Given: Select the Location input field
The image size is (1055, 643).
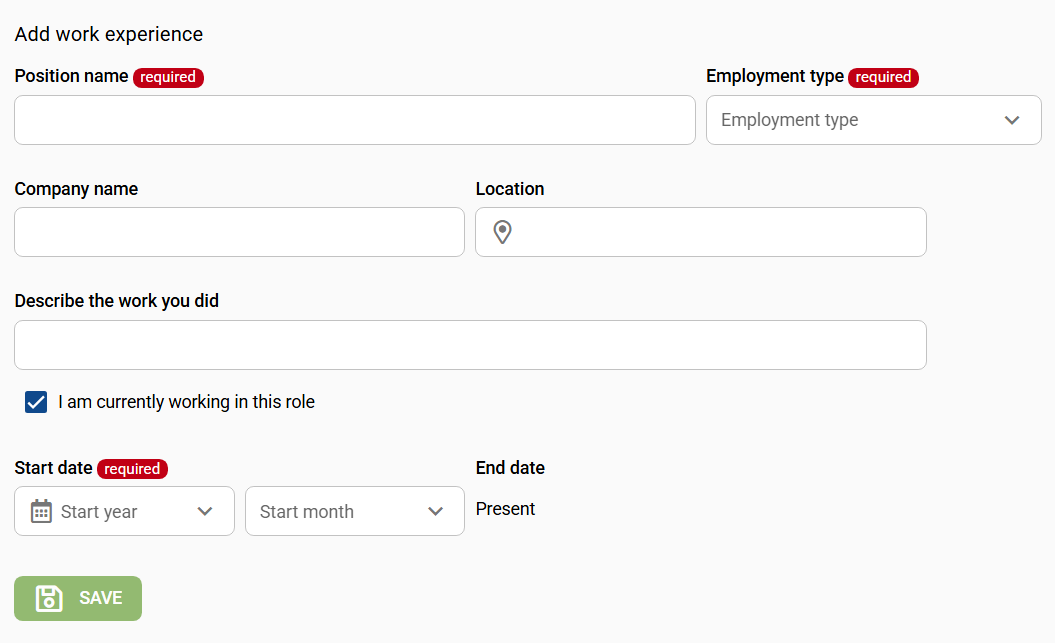Looking at the screenshot, I should tap(720, 232).
